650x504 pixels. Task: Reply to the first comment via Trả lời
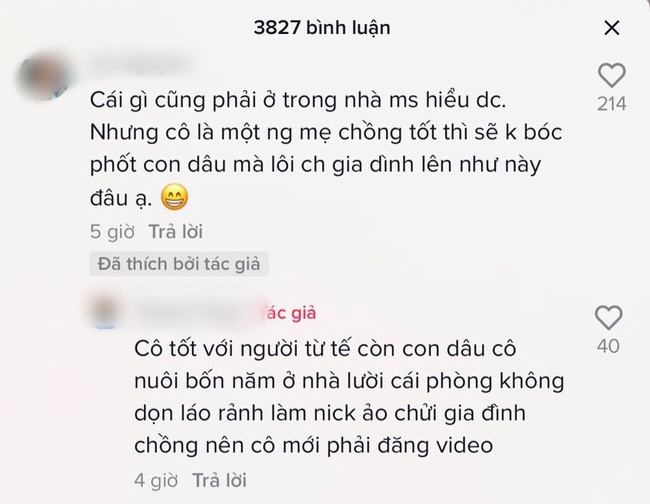(x=176, y=232)
